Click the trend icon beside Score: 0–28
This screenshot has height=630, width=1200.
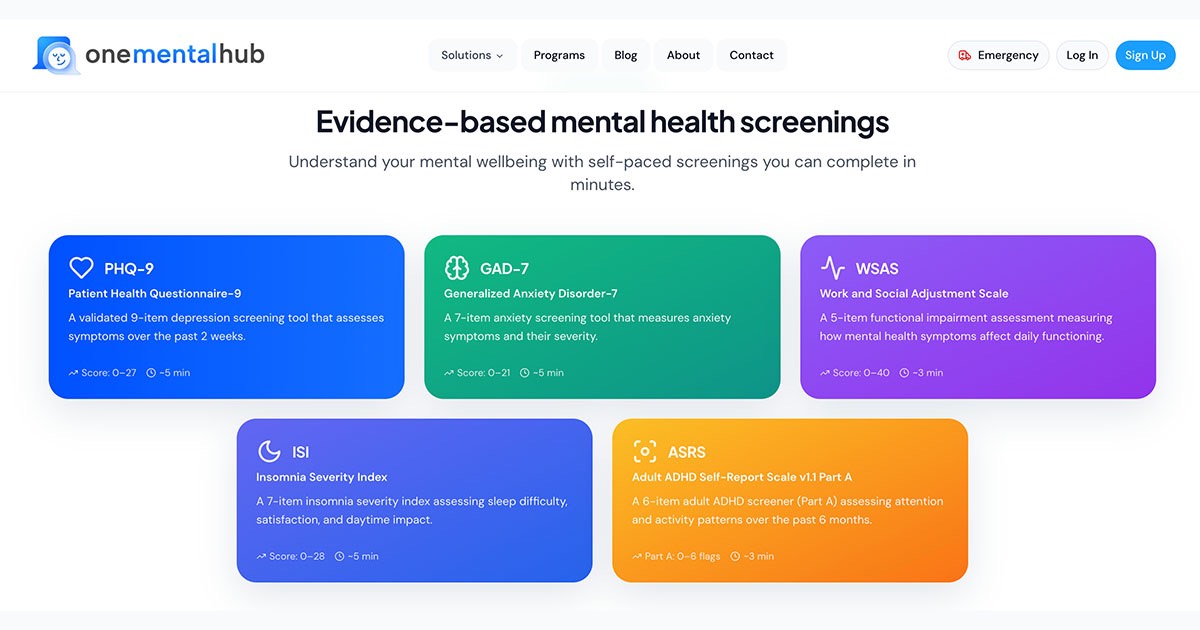(261, 556)
